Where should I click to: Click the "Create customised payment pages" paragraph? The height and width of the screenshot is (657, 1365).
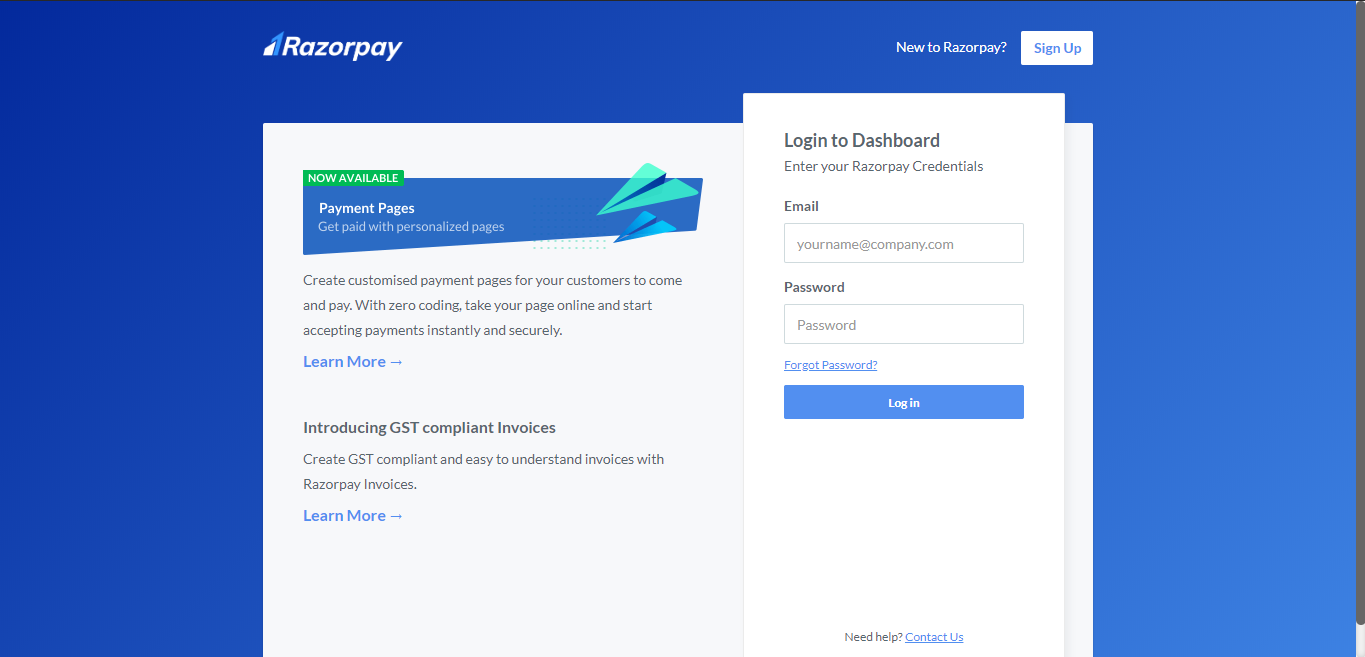pos(493,305)
